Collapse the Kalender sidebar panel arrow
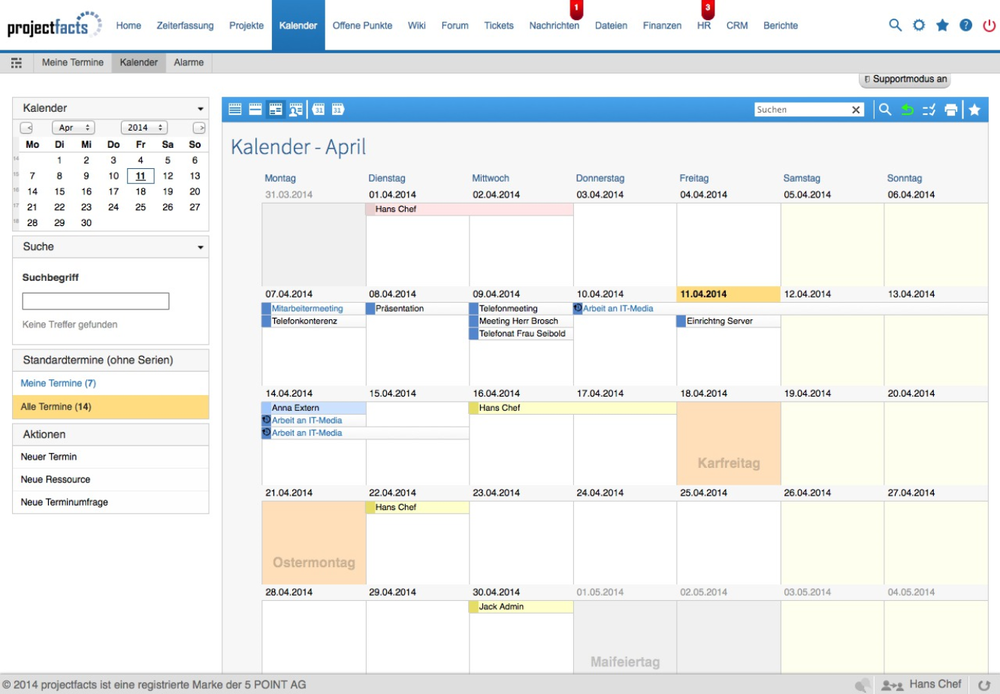 200,108
